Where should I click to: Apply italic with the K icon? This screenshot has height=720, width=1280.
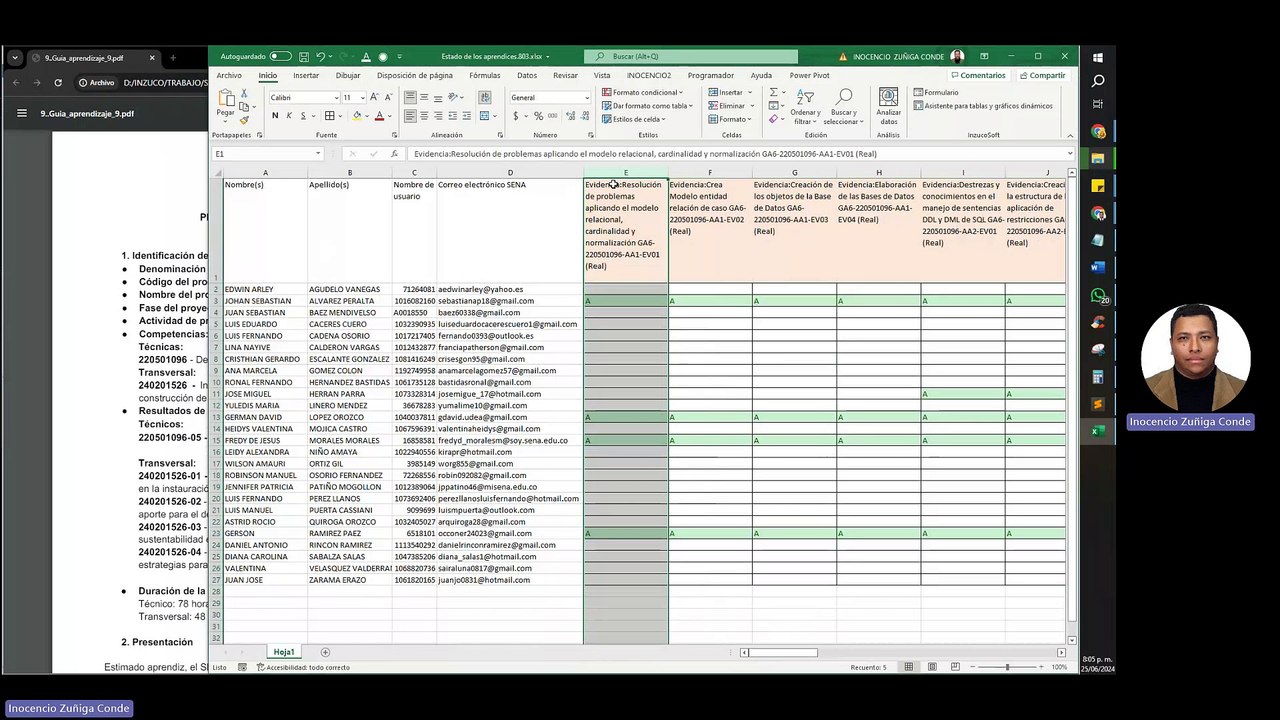point(289,116)
